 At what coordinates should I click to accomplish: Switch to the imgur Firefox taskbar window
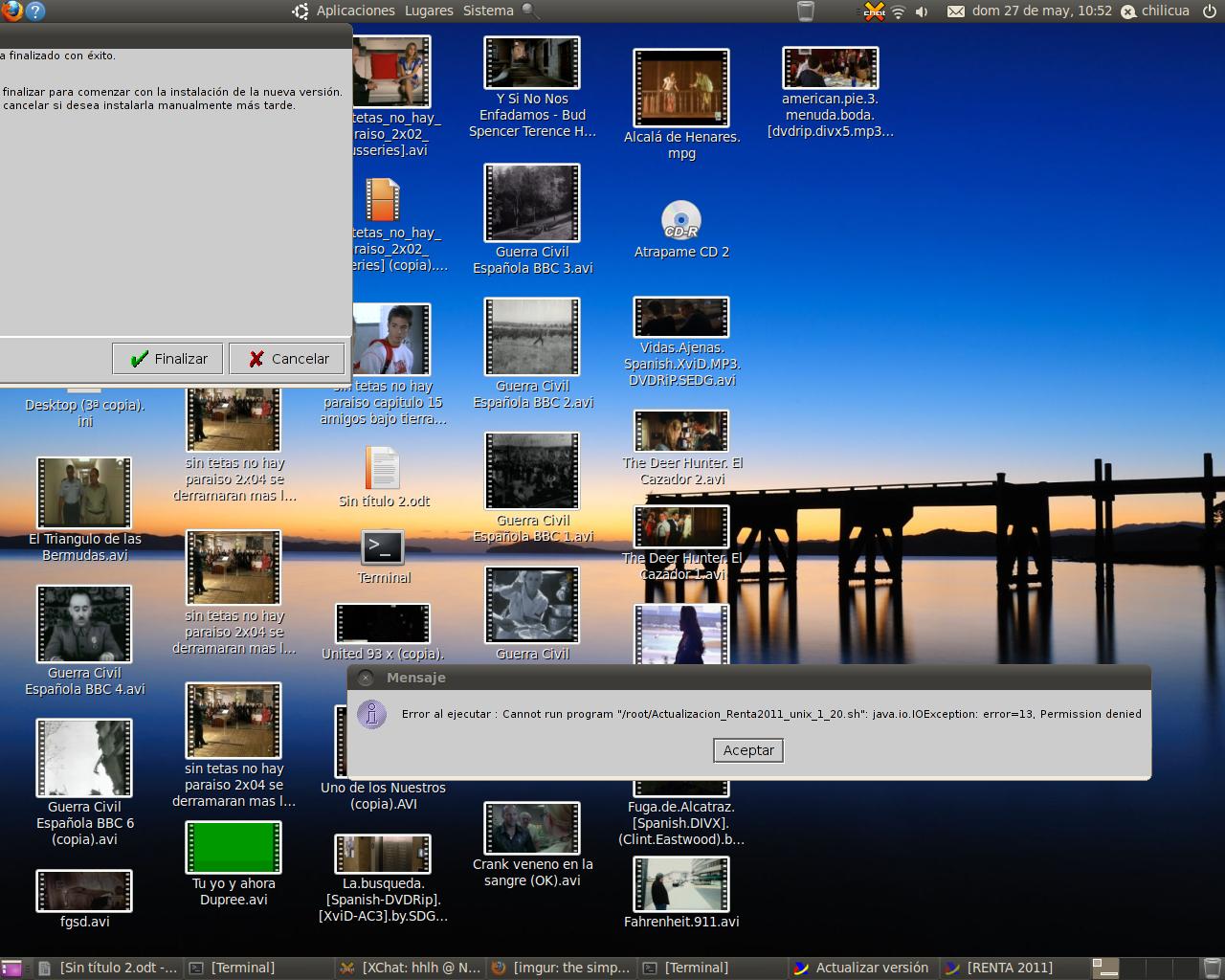[562, 968]
